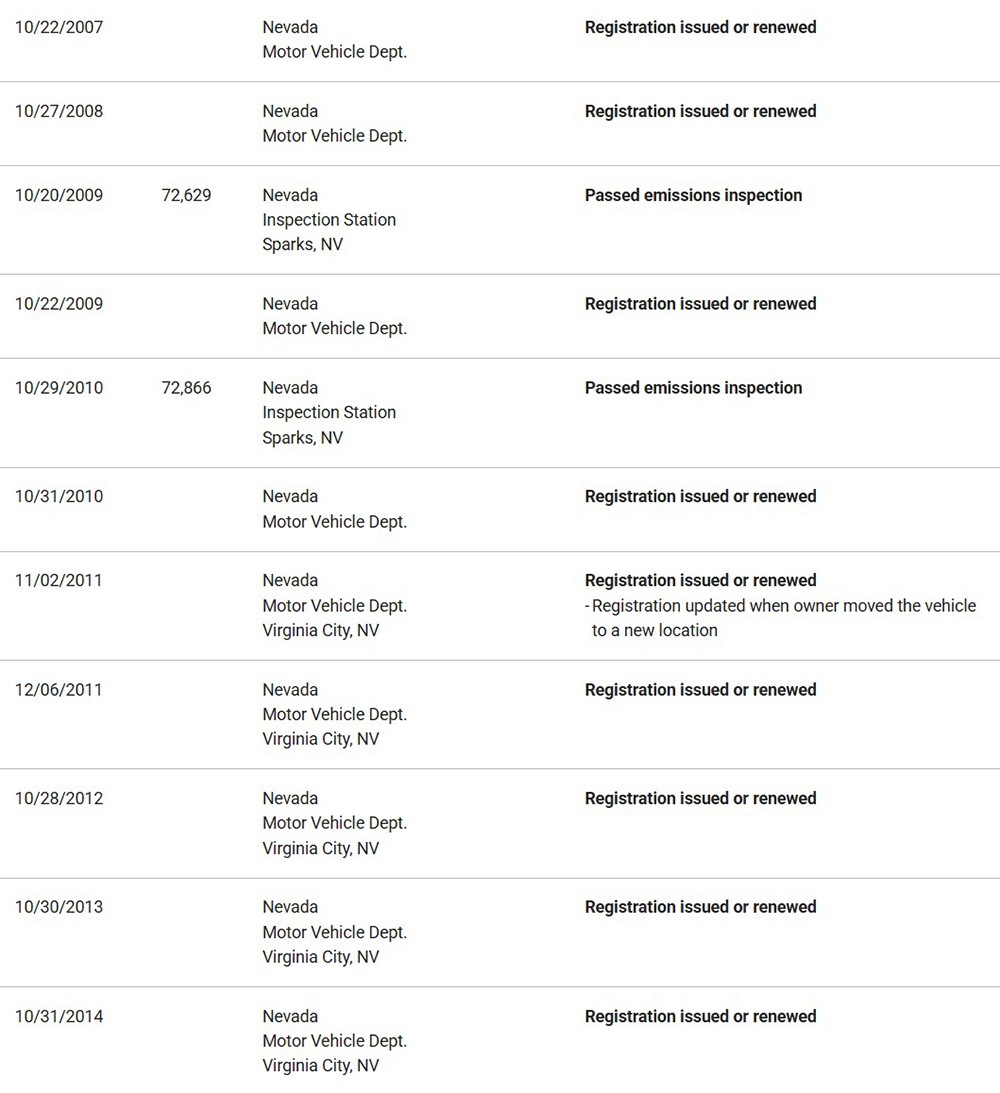The width and height of the screenshot is (1000, 1093).
Task: Click the 72,629 mileage reading
Action: (186, 195)
